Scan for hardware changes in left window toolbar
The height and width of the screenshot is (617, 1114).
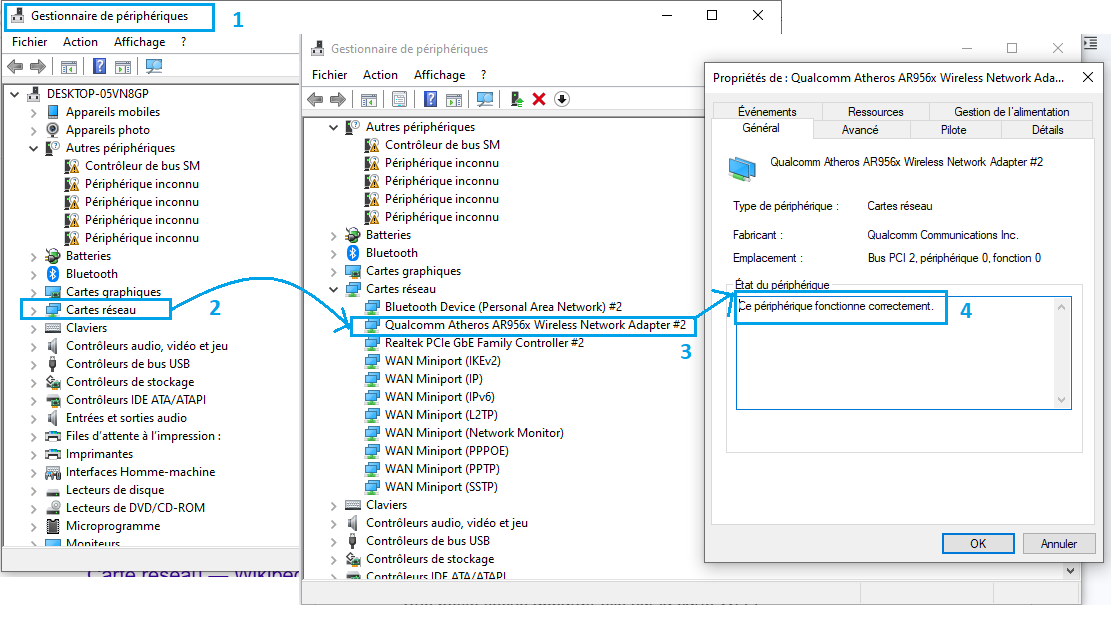tap(153, 67)
